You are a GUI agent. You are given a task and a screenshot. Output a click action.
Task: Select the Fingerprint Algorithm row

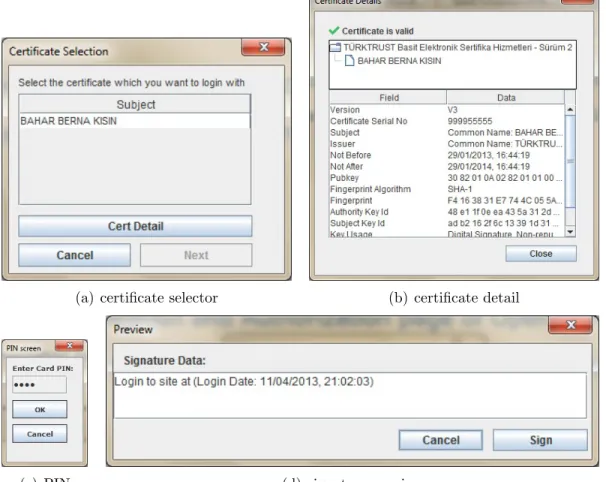pyautogui.click(x=447, y=189)
